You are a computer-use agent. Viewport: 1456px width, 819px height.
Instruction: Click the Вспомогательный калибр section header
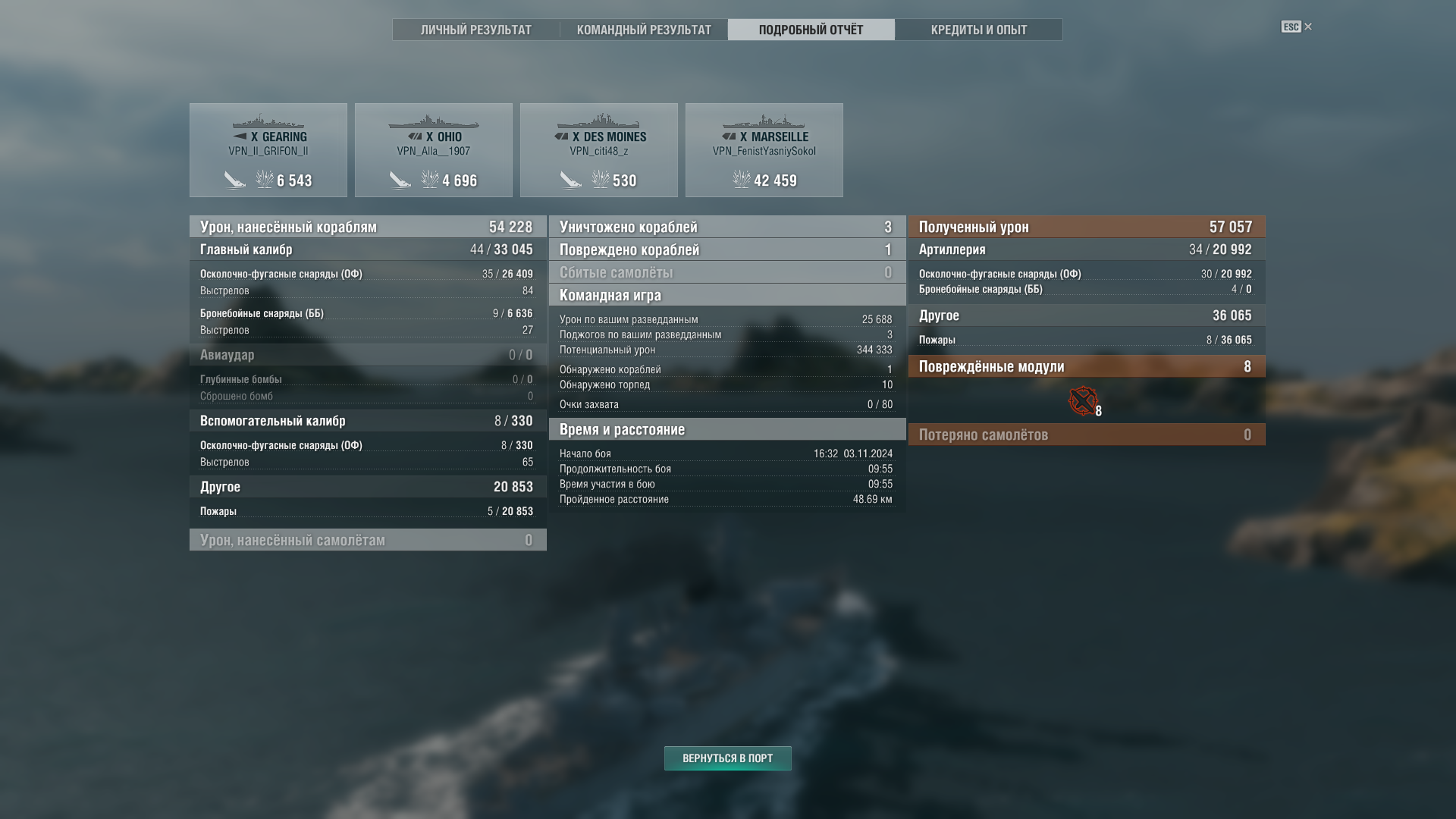pos(368,421)
